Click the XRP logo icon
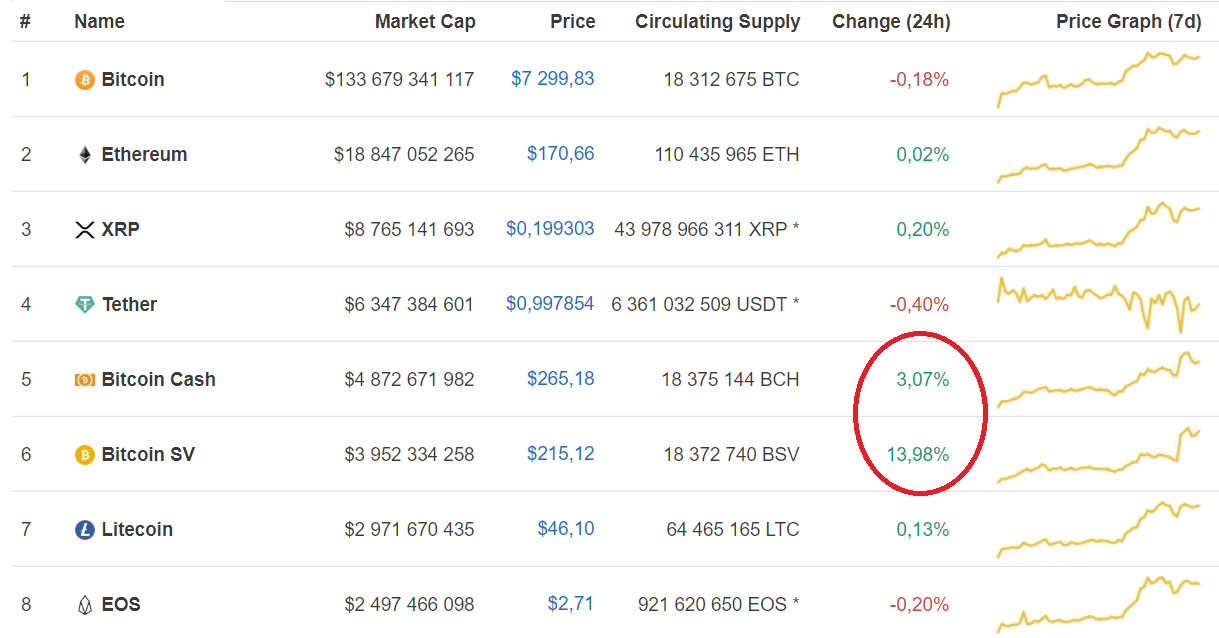This screenshot has width=1219, height=638. point(85,230)
